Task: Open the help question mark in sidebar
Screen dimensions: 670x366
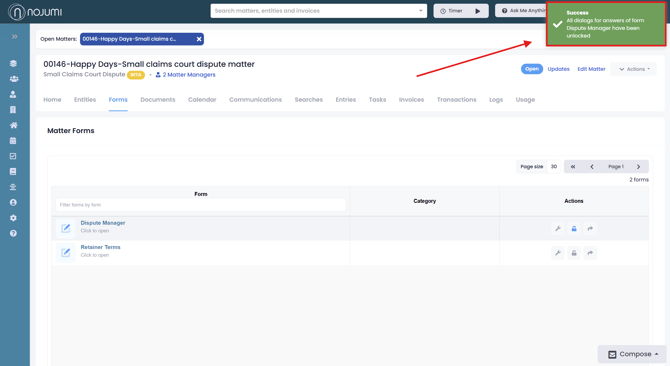Action: click(x=13, y=233)
